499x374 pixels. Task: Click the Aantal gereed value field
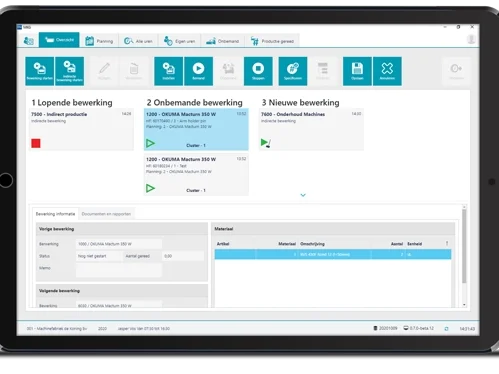(x=183, y=256)
